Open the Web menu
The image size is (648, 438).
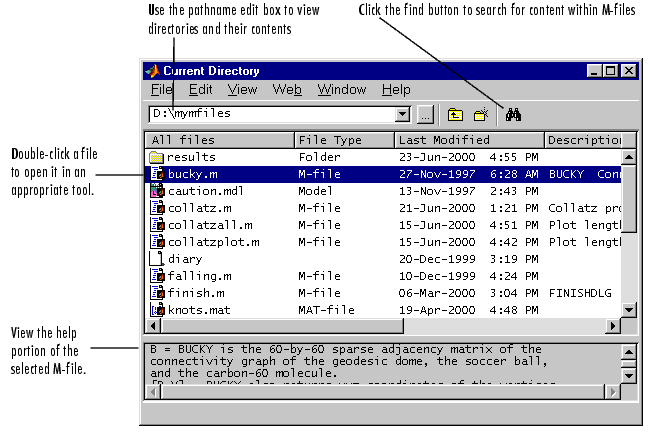click(287, 90)
